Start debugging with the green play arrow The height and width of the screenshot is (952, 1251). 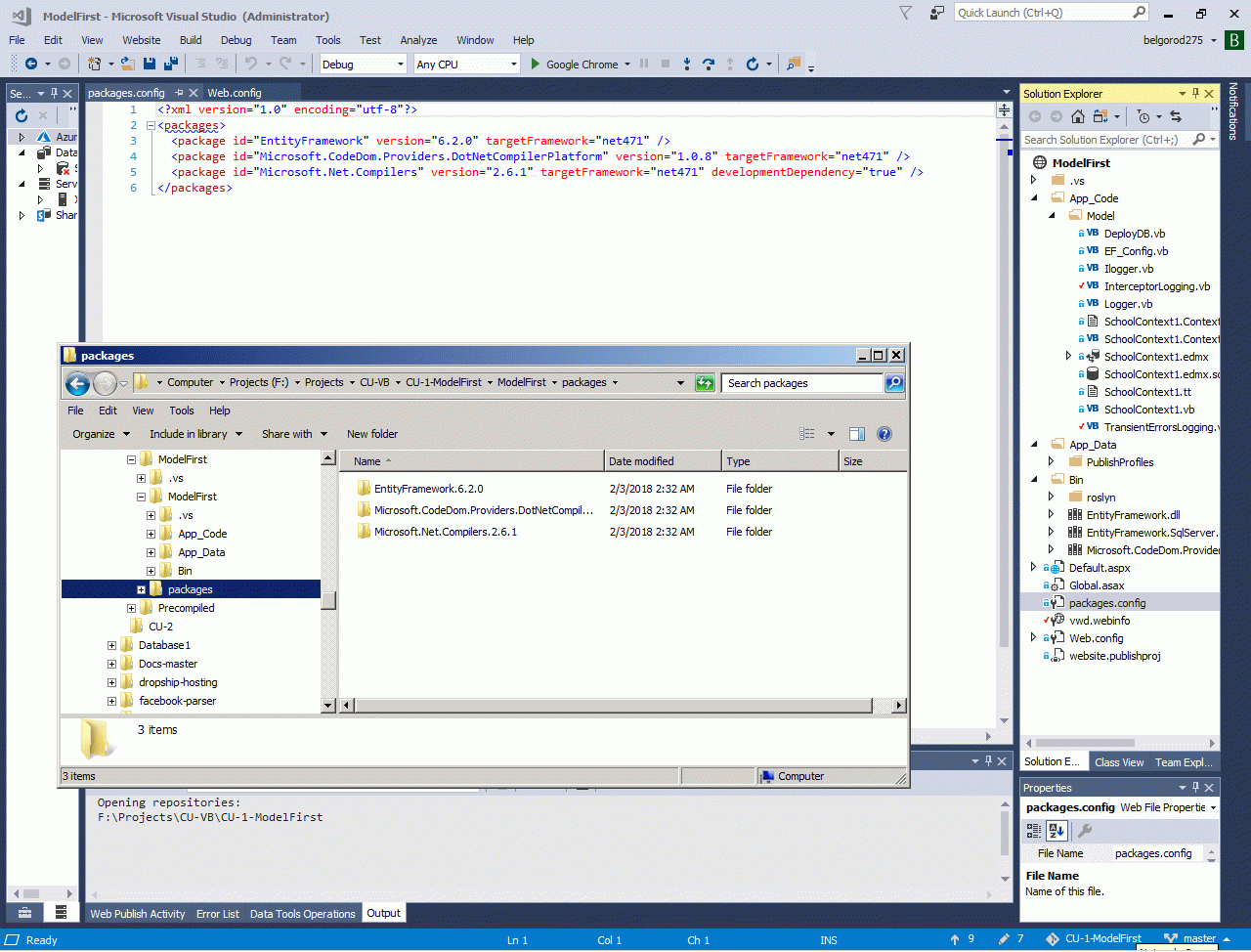pyautogui.click(x=535, y=64)
